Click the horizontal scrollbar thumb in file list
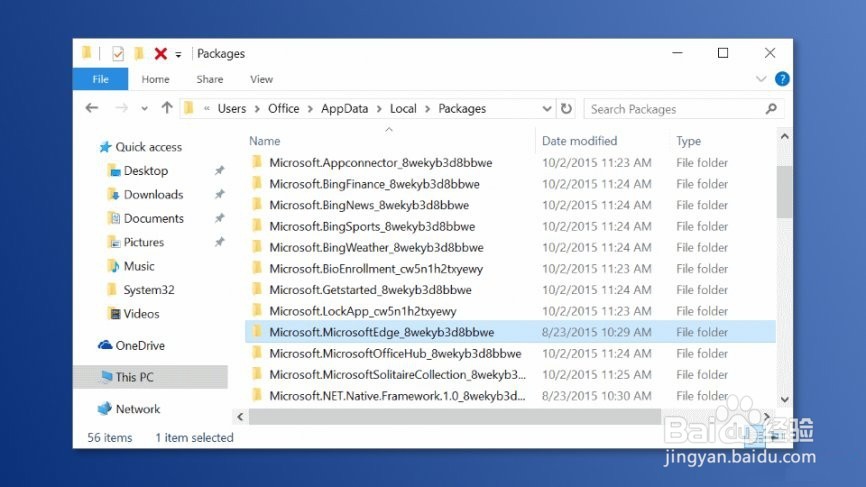866x487 pixels. [x=455, y=416]
